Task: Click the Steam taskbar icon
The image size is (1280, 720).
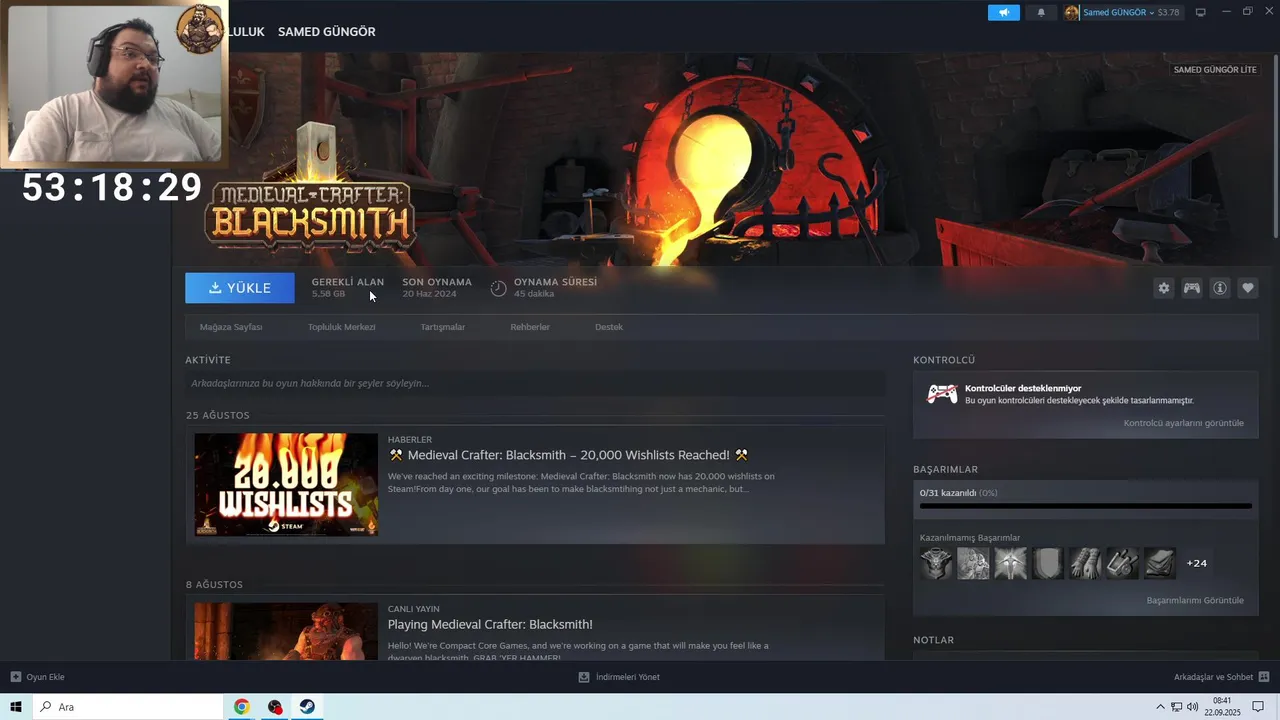Action: click(308, 707)
